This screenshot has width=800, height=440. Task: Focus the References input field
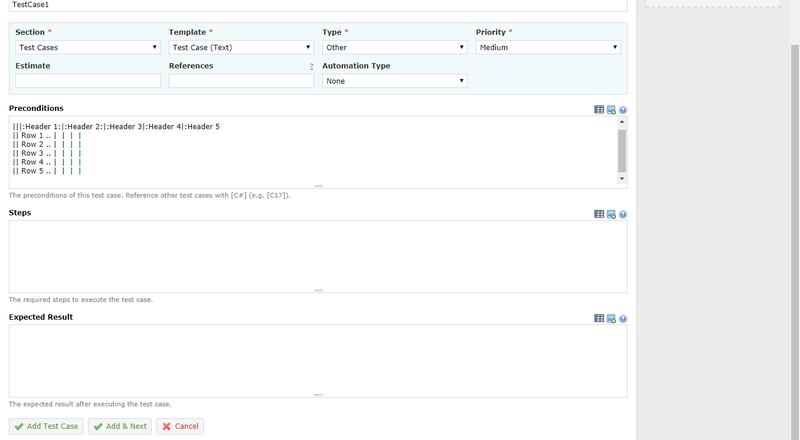click(241, 81)
